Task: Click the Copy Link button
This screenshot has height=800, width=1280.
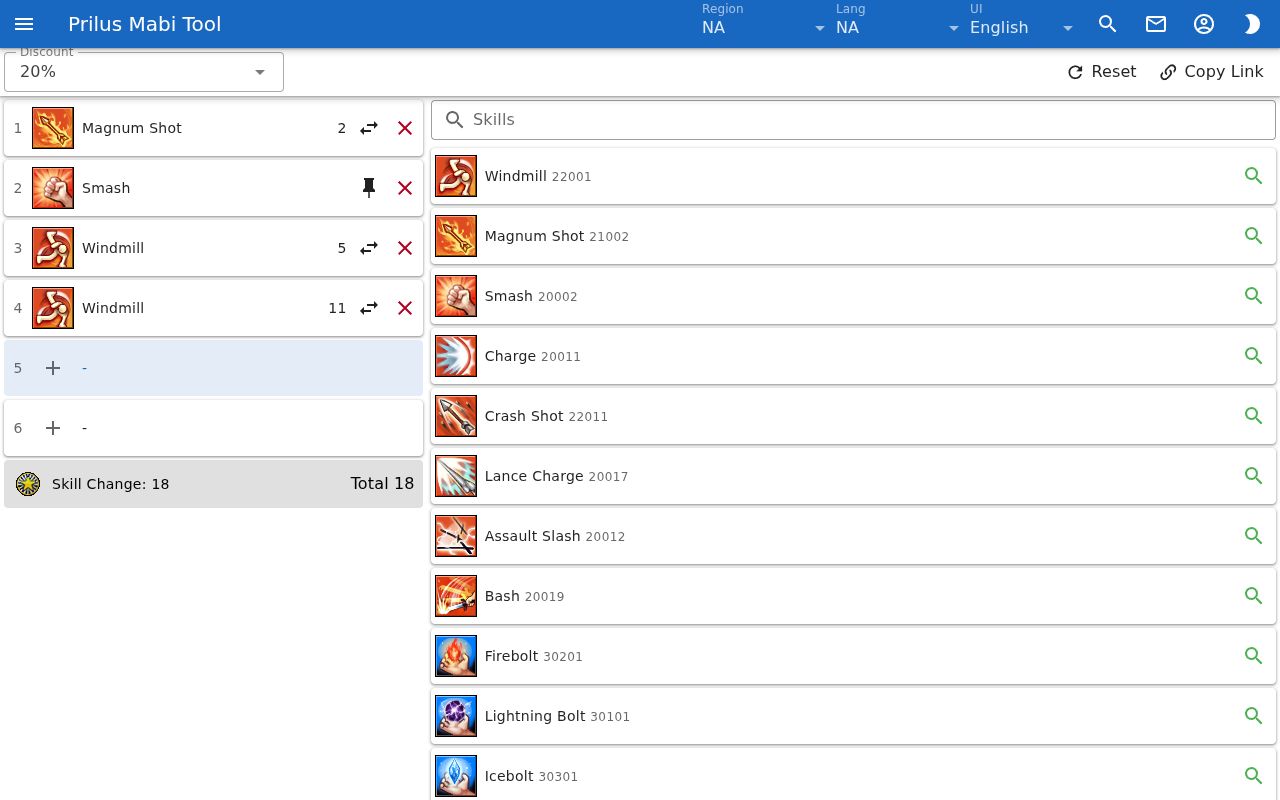Action: pyautogui.click(x=1212, y=72)
